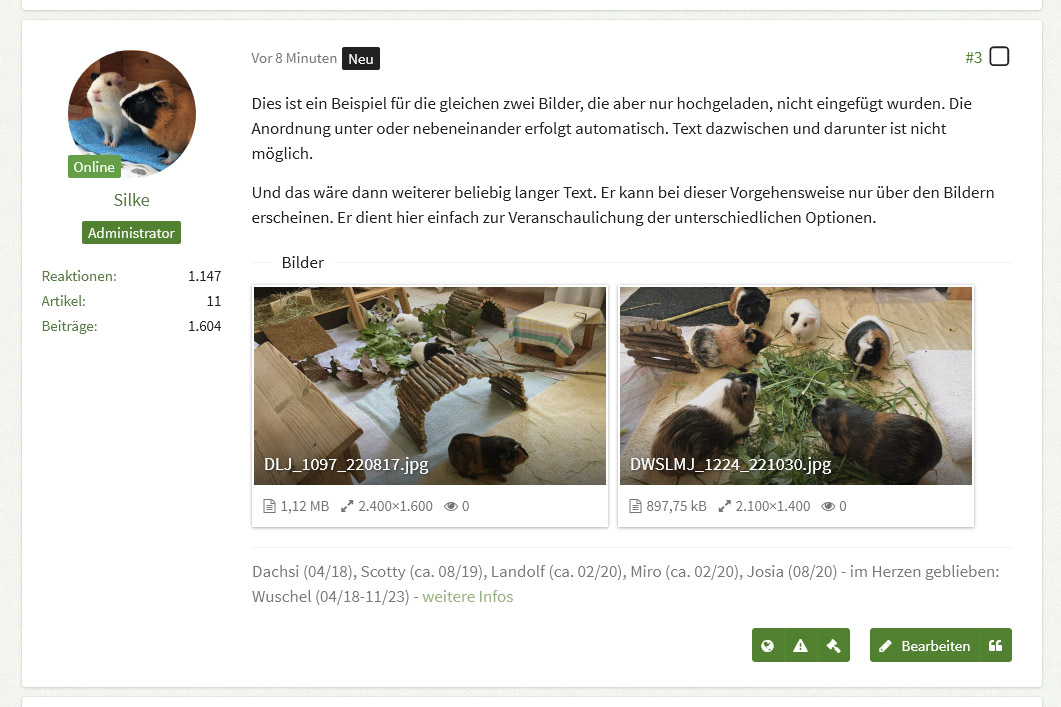Click the dimensions arrows icon for 2.400×1.600
This screenshot has width=1061, height=707.
click(x=347, y=506)
